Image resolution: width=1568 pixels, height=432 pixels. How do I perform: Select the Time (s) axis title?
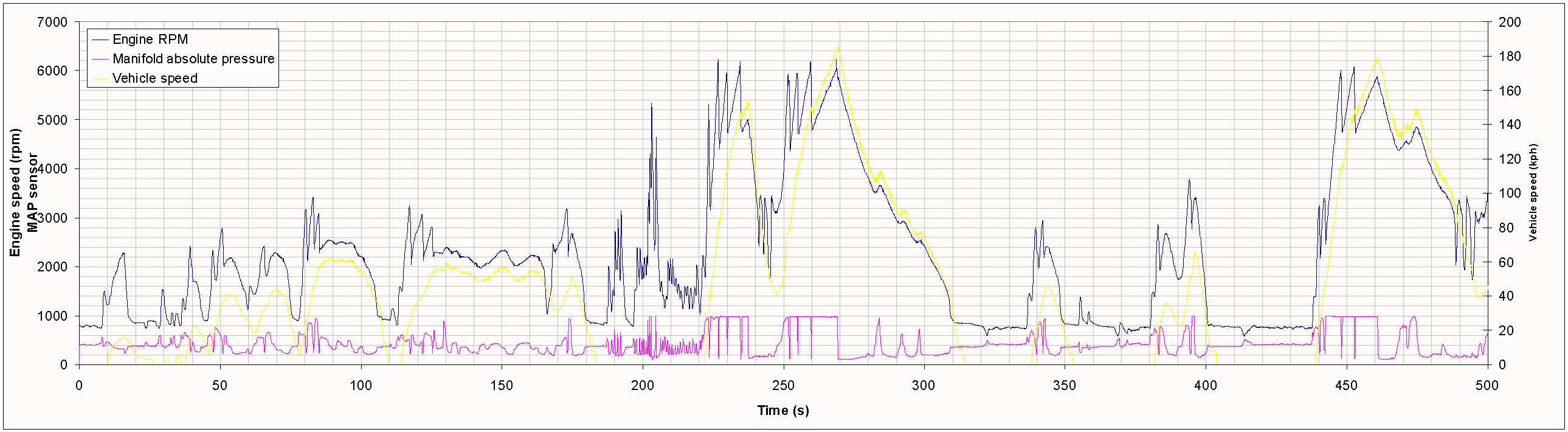782,410
